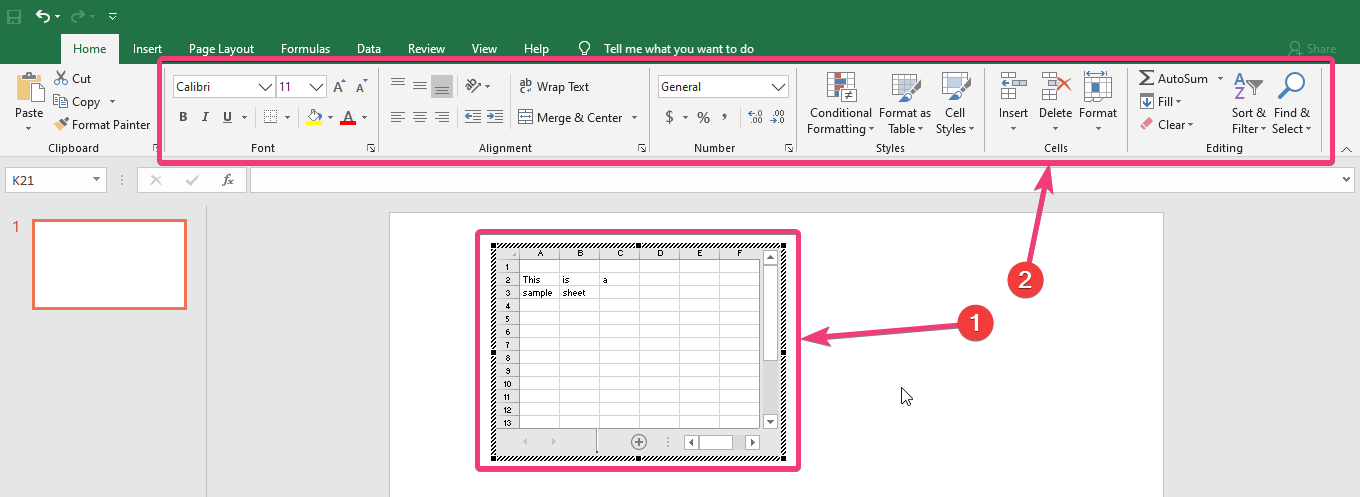The width and height of the screenshot is (1360, 497).
Task: Toggle Italic formatting
Action: [205, 118]
